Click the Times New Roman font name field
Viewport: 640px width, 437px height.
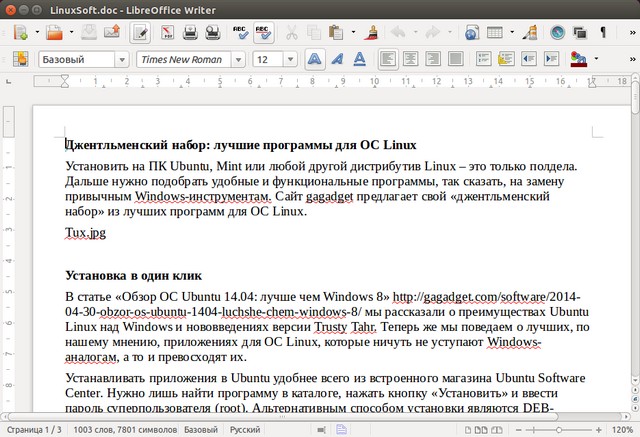coord(184,60)
